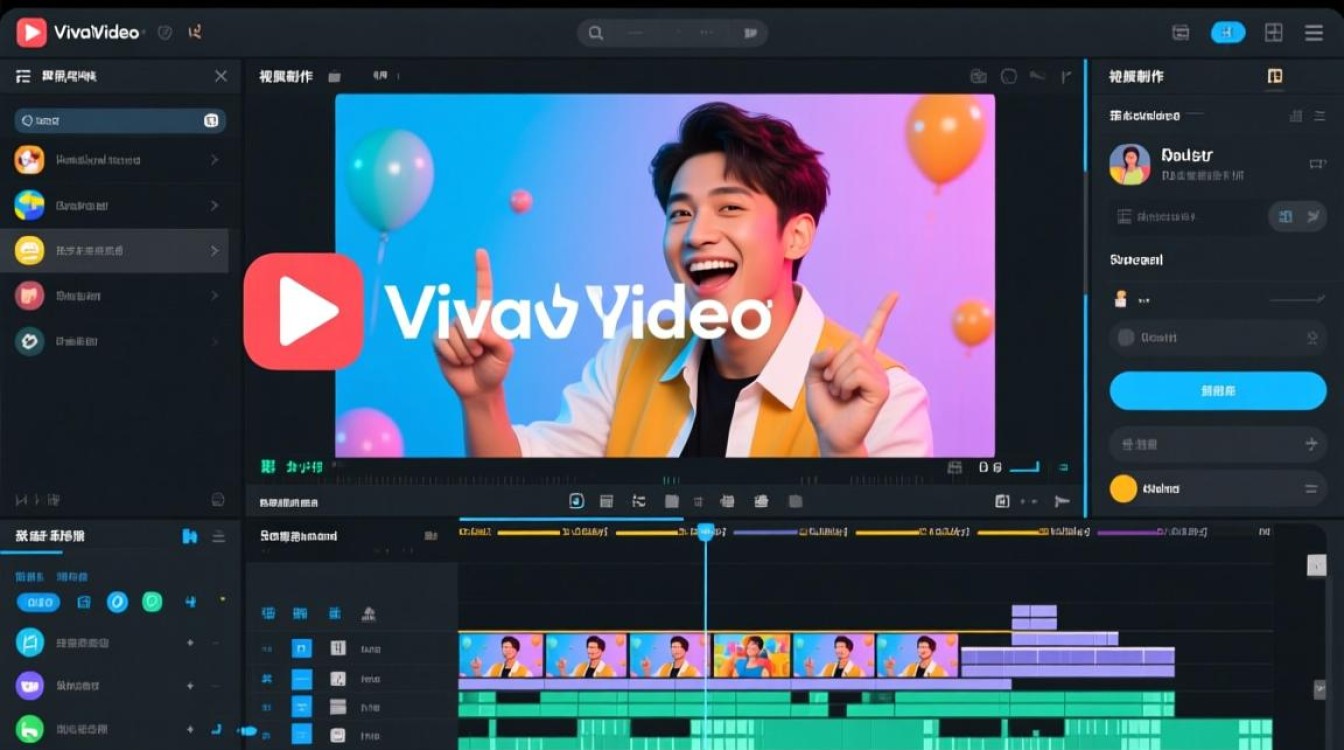This screenshot has height=750, width=1344.
Task: Select the highlighted left list row with the yellow icon
Action: tap(115, 250)
